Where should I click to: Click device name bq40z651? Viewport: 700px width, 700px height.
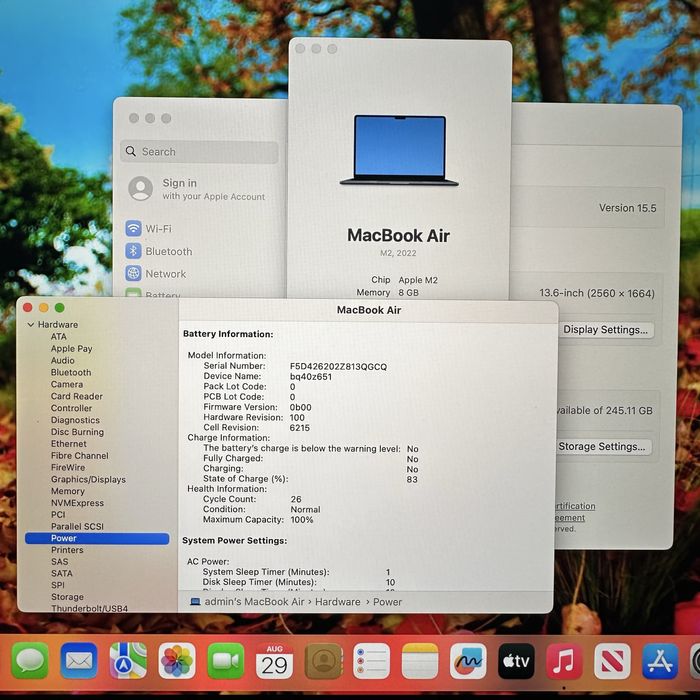pos(311,377)
